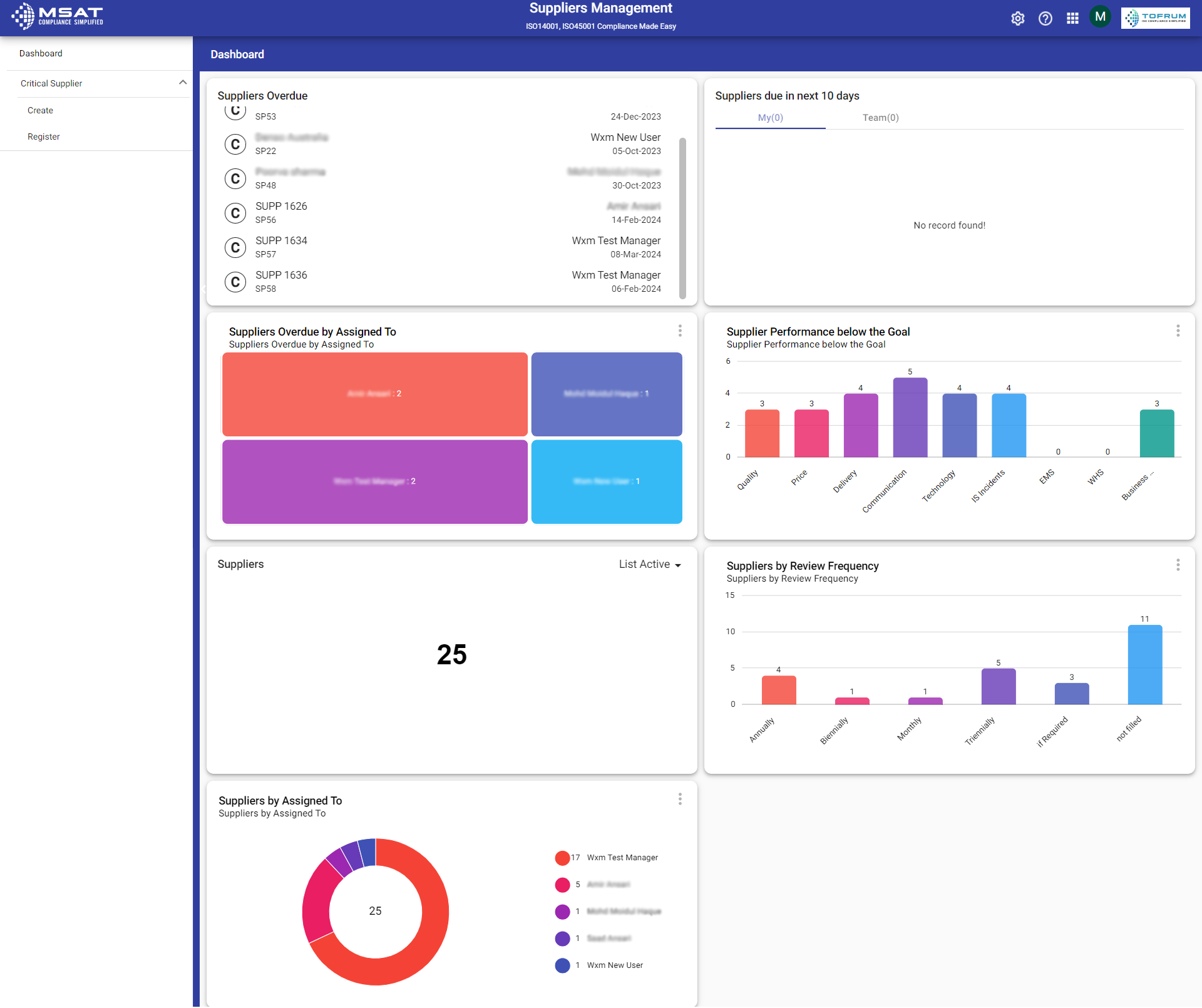This screenshot has width=1202, height=1008.
Task: Click the MSAT Compliance Simplified logo
Action: 58,16
